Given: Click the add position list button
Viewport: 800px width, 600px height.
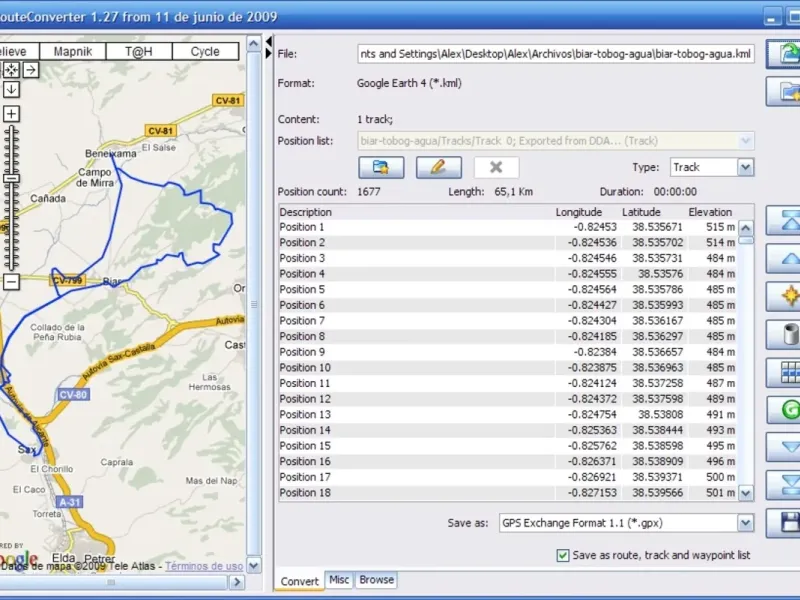Looking at the screenshot, I should (x=381, y=167).
